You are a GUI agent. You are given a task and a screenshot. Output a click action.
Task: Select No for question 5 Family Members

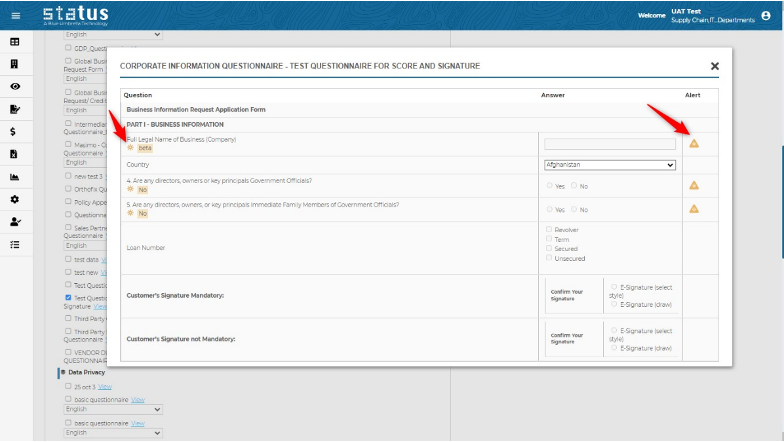click(x=574, y=210)
